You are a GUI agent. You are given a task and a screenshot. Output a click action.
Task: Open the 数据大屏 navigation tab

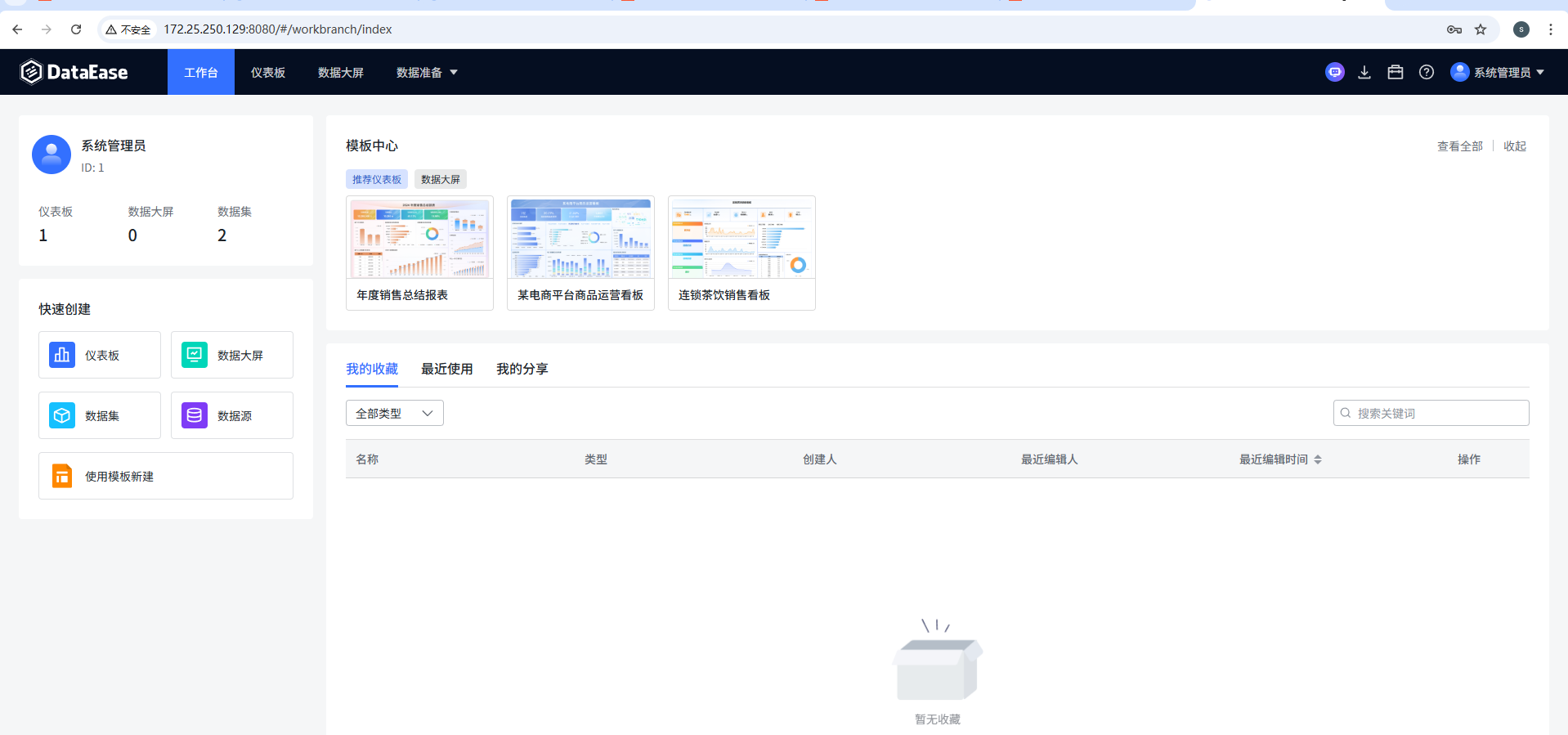coord(341,72)
